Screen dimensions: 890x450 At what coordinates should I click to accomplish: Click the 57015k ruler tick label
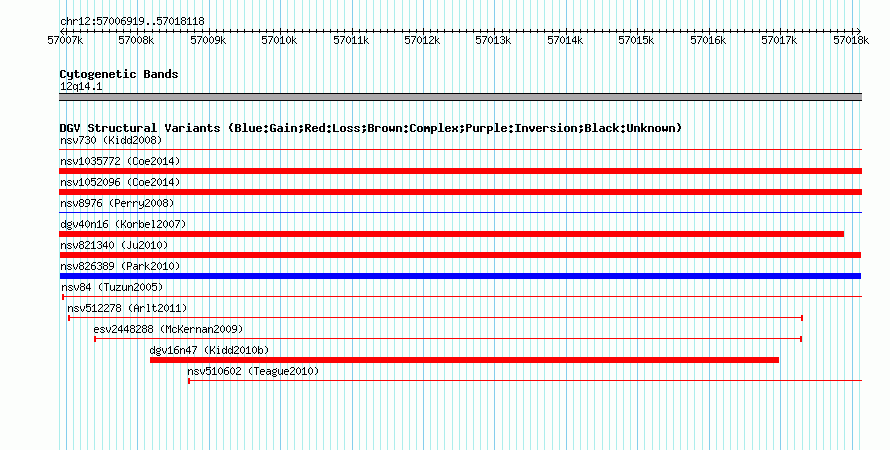[636, 41]
